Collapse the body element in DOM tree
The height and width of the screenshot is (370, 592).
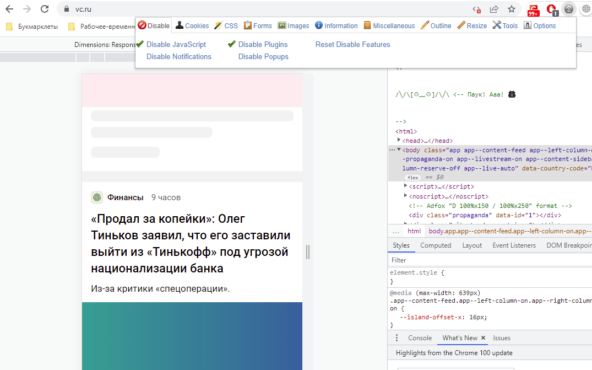tap(399, 150)
